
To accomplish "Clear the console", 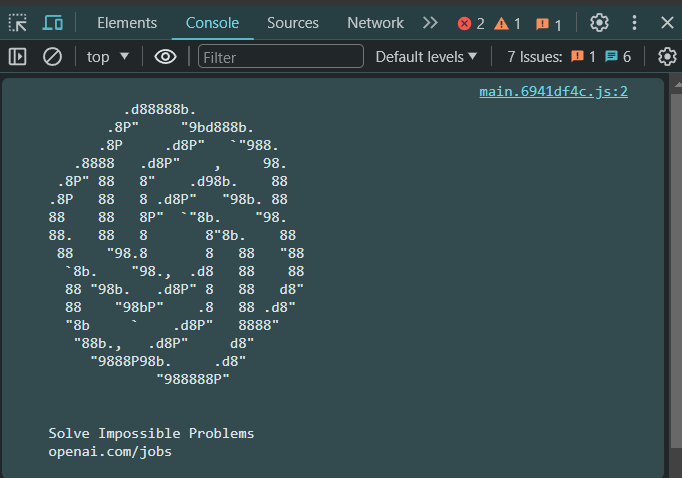I will click(x=52, y=57).
